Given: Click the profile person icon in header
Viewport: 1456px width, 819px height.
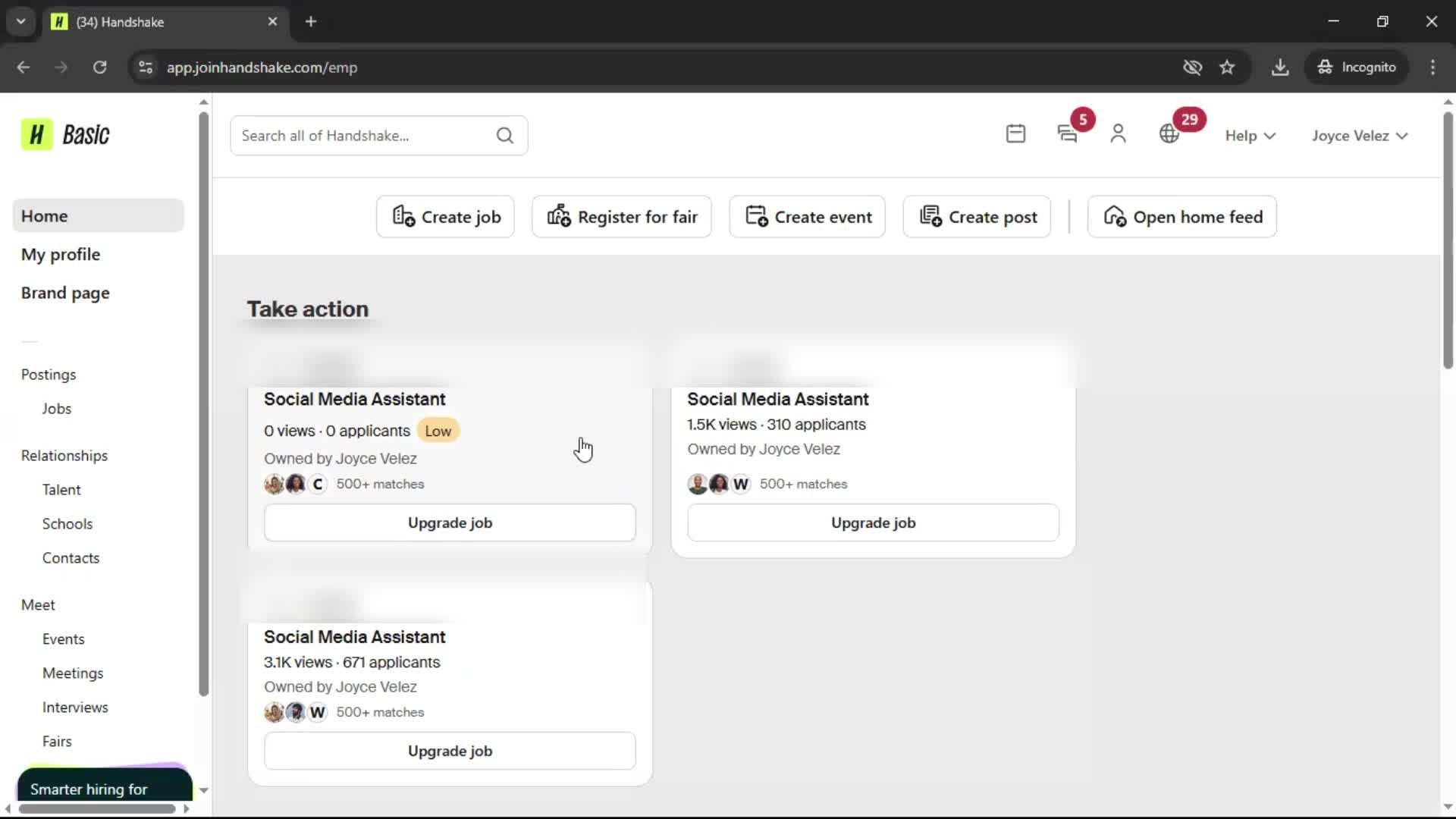Looking at the screenshot, I should point(1118,134).
